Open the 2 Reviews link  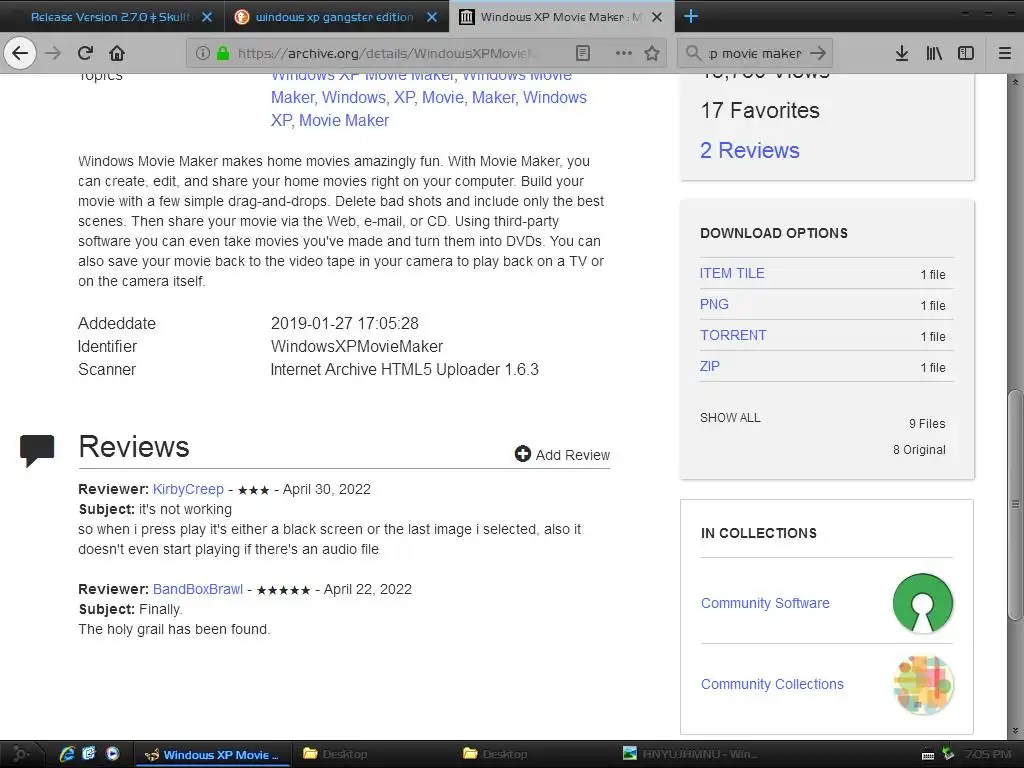tap(750, 150)
